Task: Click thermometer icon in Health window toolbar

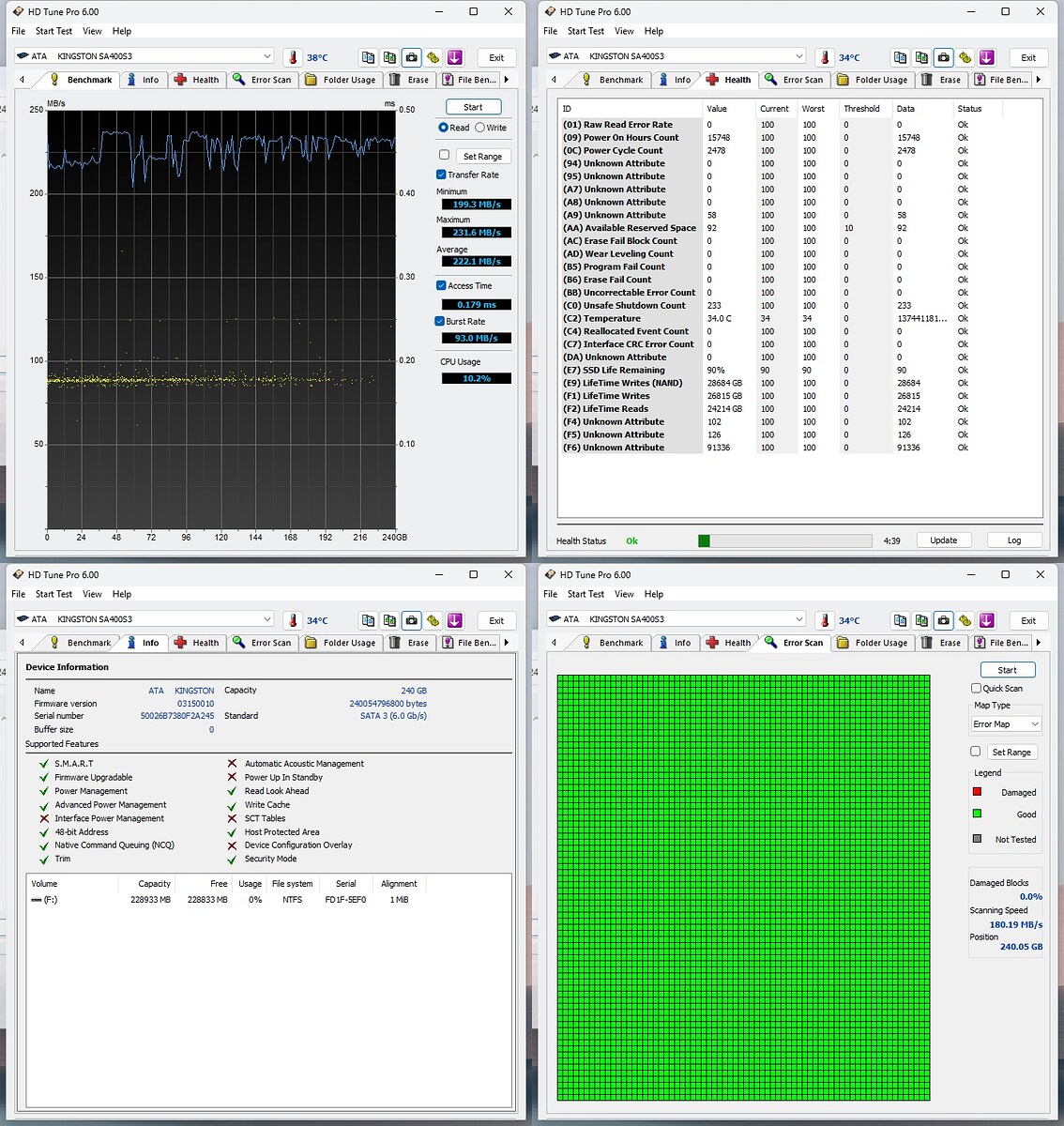Action: (x=825, y=57)
